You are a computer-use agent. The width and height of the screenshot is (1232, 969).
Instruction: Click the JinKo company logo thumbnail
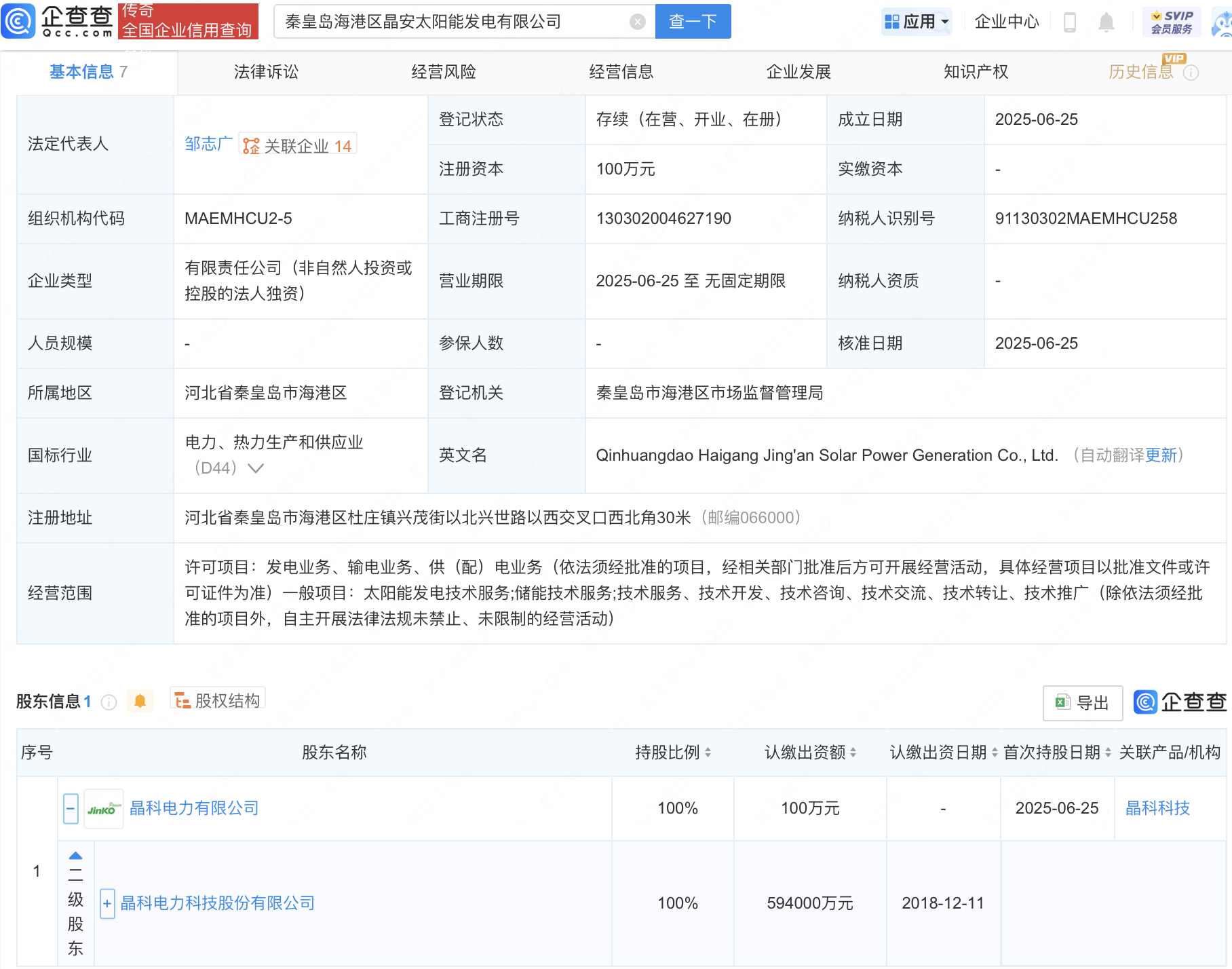coord(103,809)
